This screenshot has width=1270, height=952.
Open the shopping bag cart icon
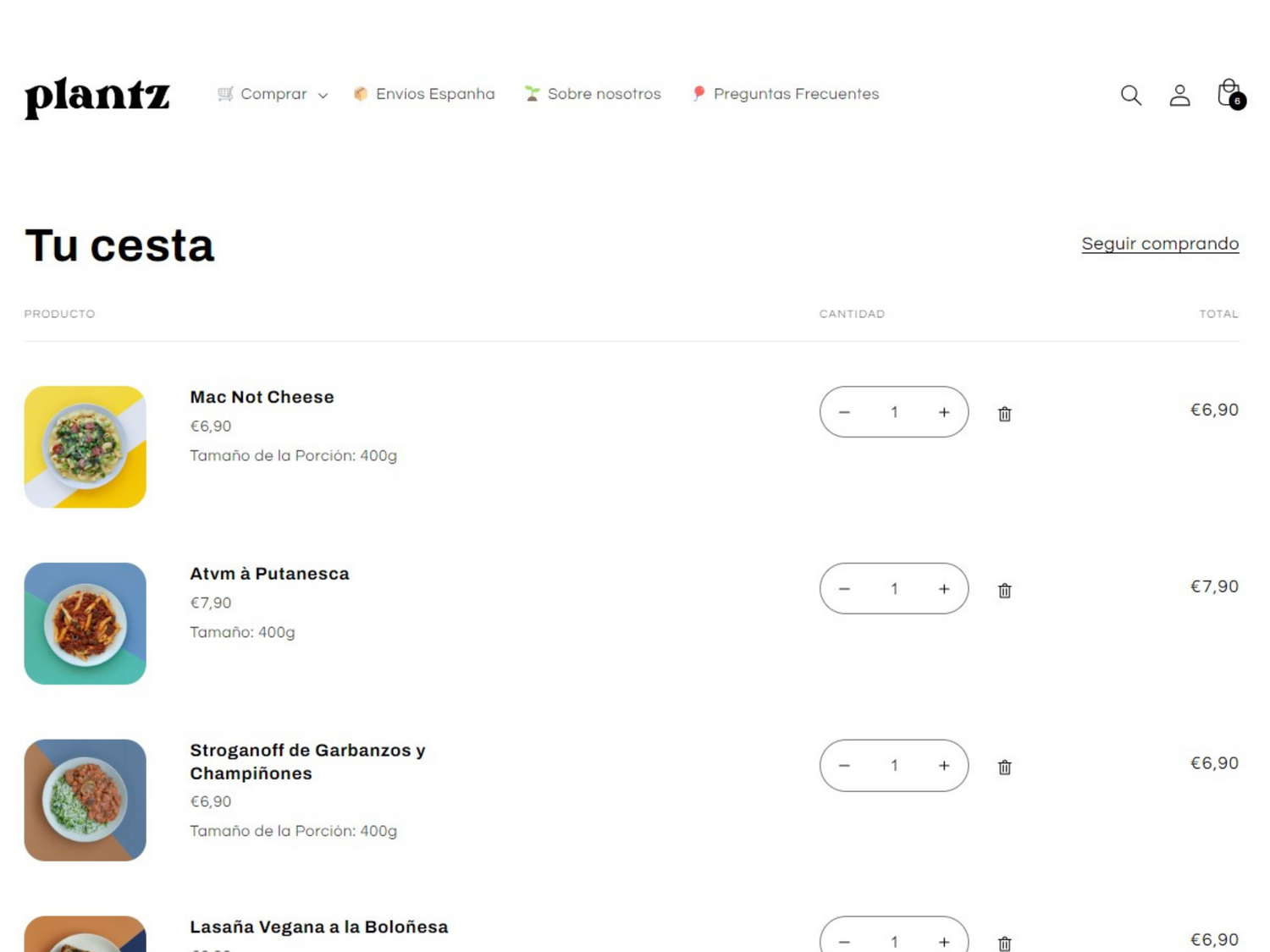(x=1229, y=94)
